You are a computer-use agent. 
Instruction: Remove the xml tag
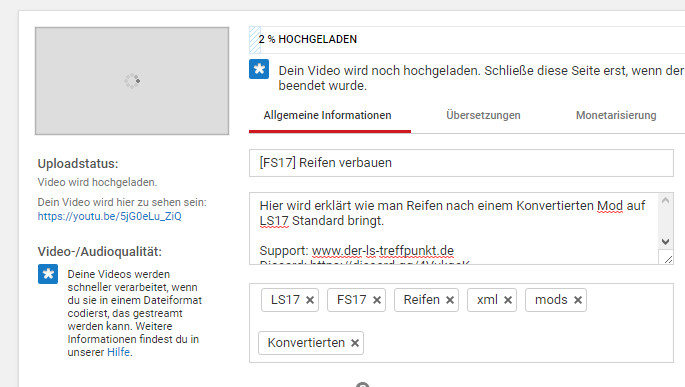pos(508,300)
